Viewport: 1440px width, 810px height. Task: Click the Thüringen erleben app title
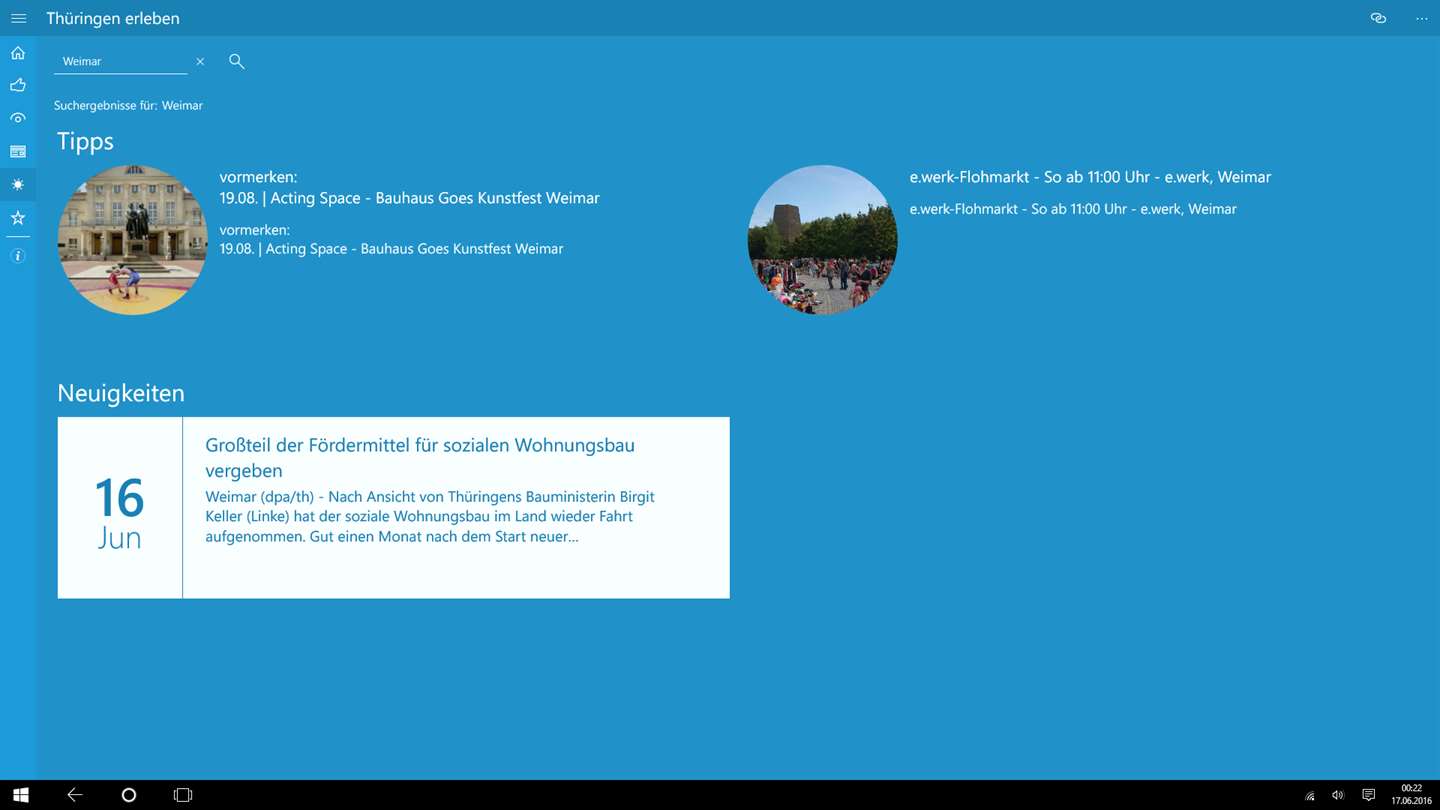tap(113, 18)
